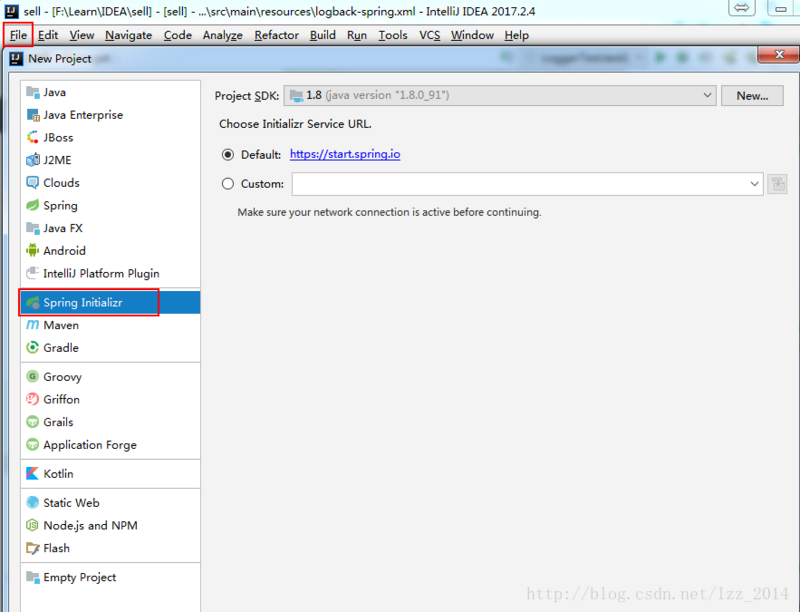Click the Java Enterprise icon

tap(33, 115)
